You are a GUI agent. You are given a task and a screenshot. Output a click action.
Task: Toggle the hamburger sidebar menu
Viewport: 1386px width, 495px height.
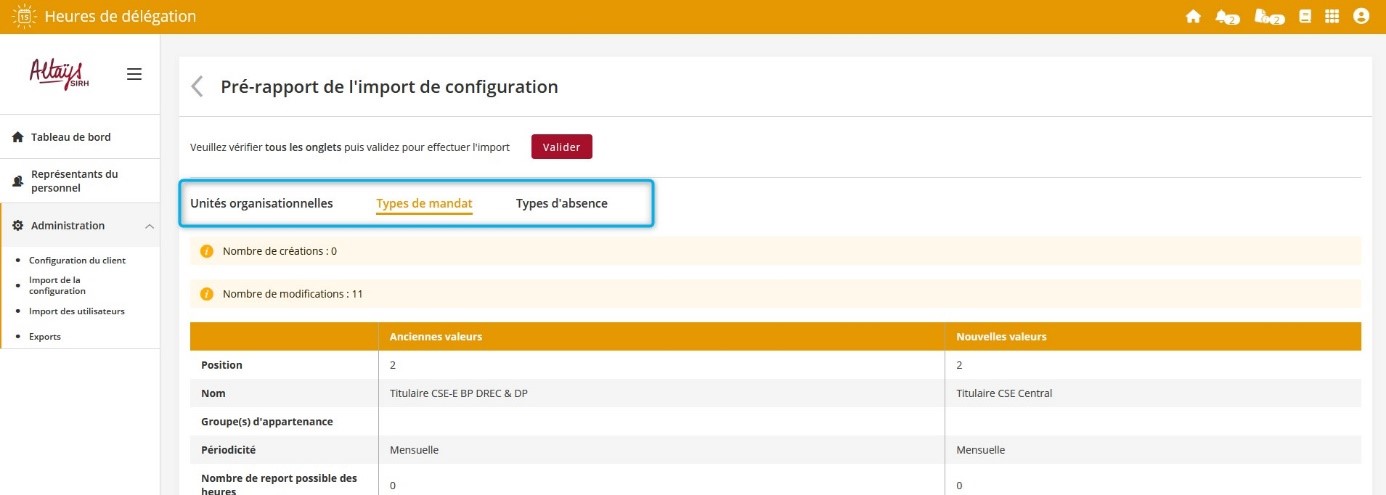[x=134, y=74]
